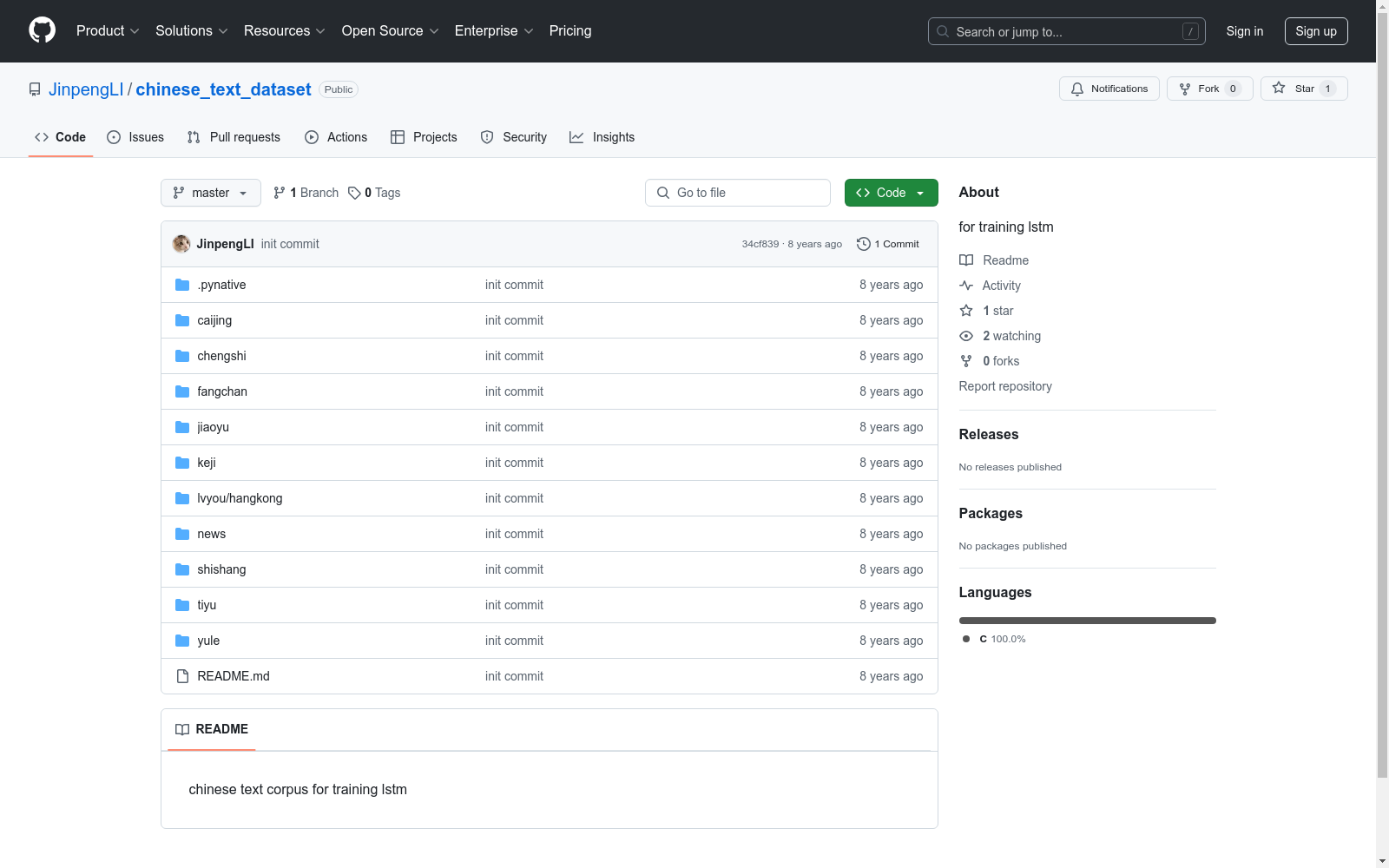Screen dimensions: 1389x868
Task: Click the Fork count badge 0
Action: pyautogui.click(x=1233, y=89)
